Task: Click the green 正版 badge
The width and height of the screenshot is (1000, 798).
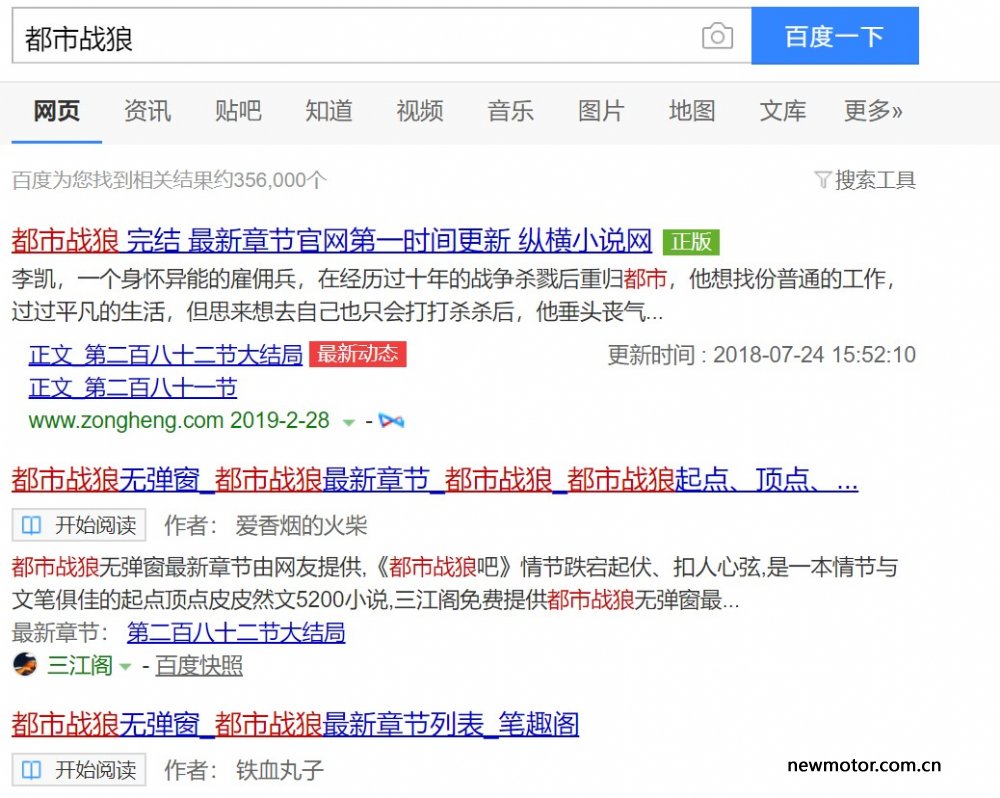Action: click(x=691, y=242)
